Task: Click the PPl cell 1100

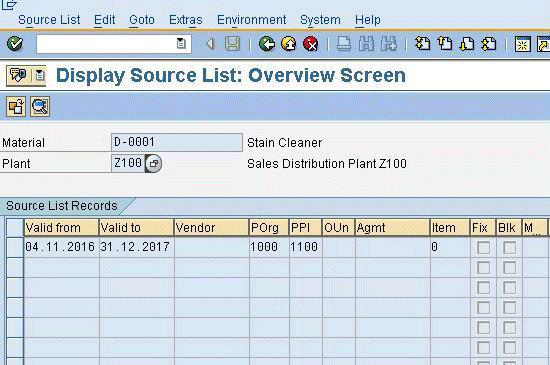Action: (306, 247)
